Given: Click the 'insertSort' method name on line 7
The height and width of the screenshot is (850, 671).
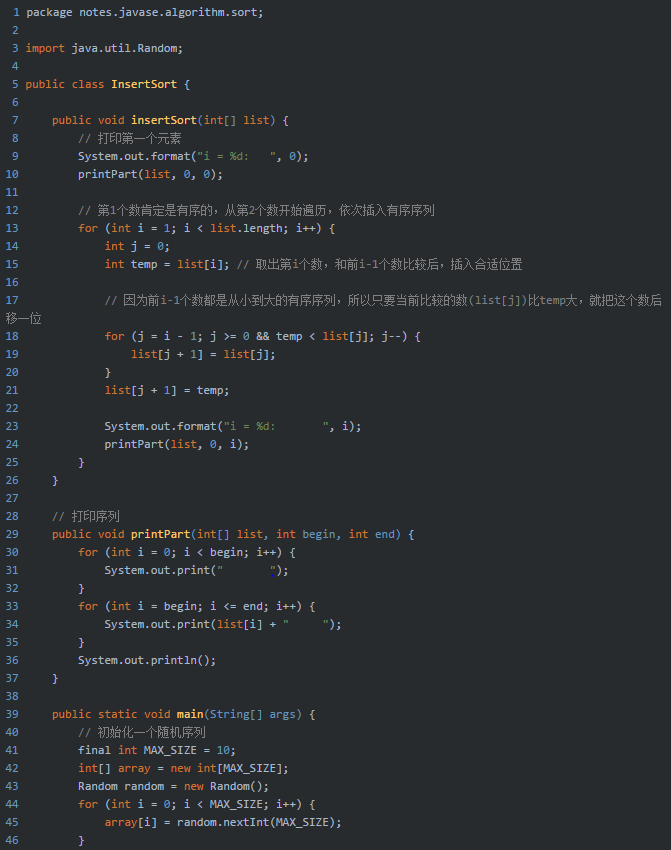Looking at the screenshot, I should tap(164, 120).
